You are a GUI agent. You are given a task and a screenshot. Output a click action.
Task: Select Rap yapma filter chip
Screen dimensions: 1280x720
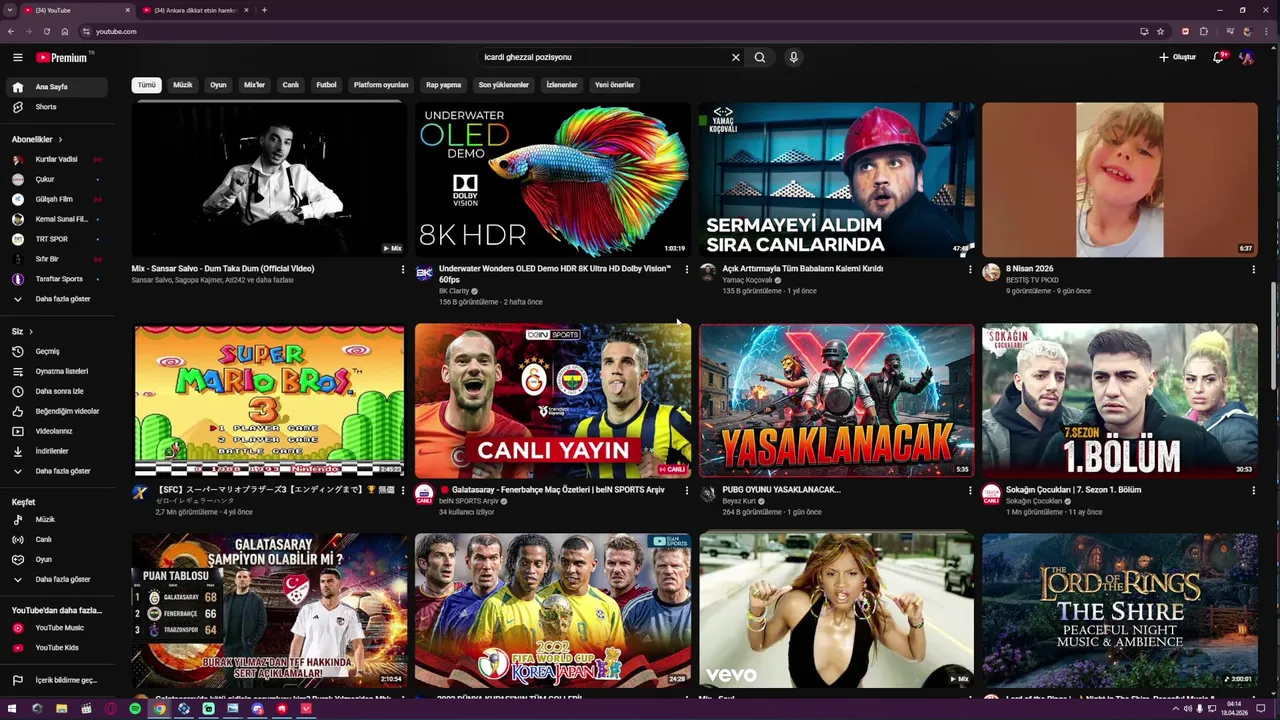coord(444,85)
